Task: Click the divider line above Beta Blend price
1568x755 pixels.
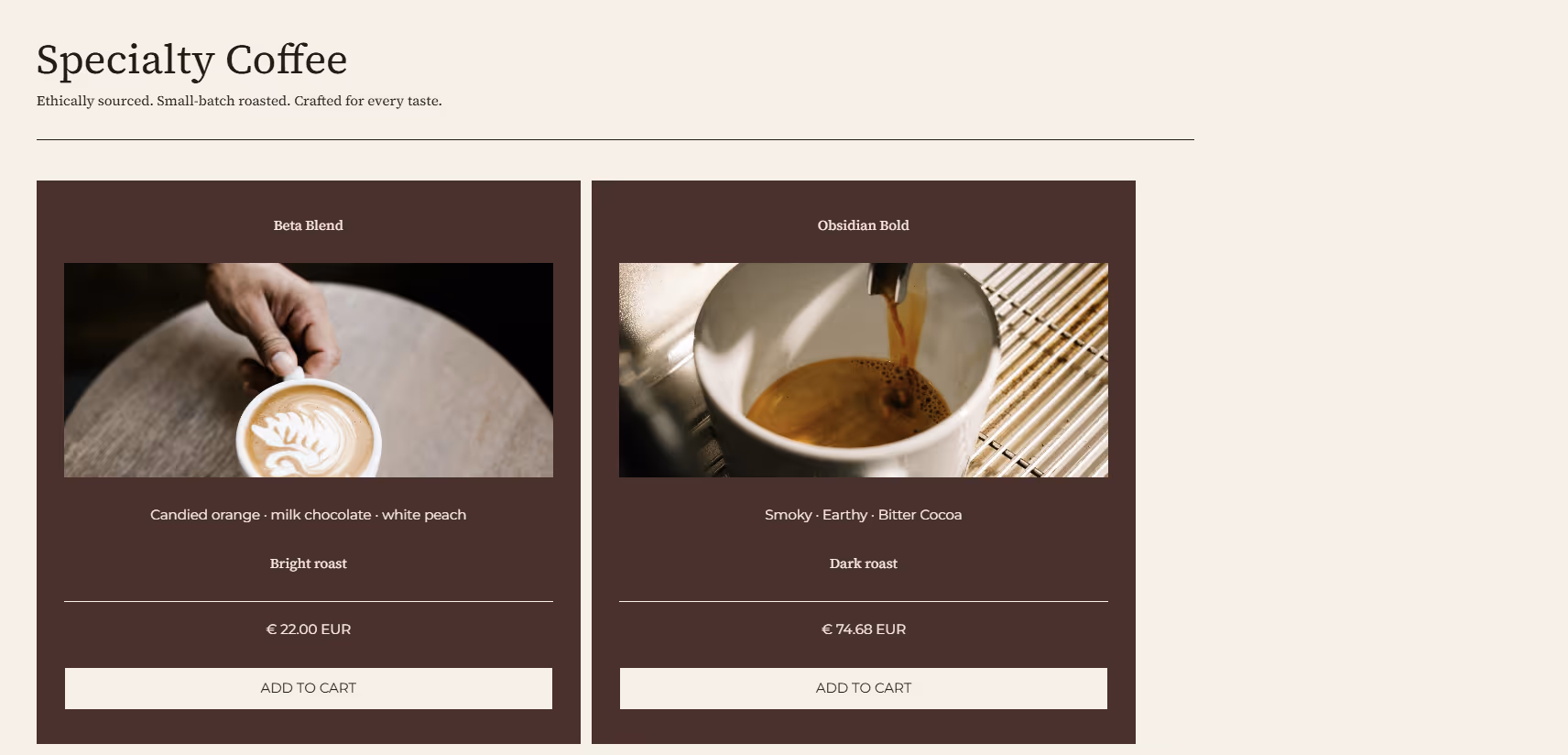Action: coord(308,601)
